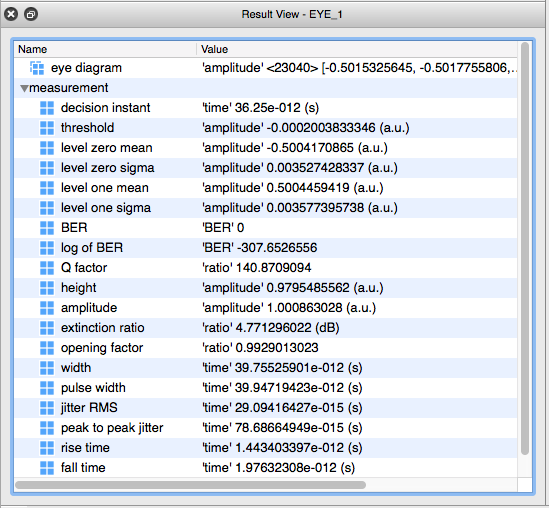Click the horizontal scrollbar at the bottom
Image resolution: width=549 pixels, height=508 pixels.
point(191,485)
